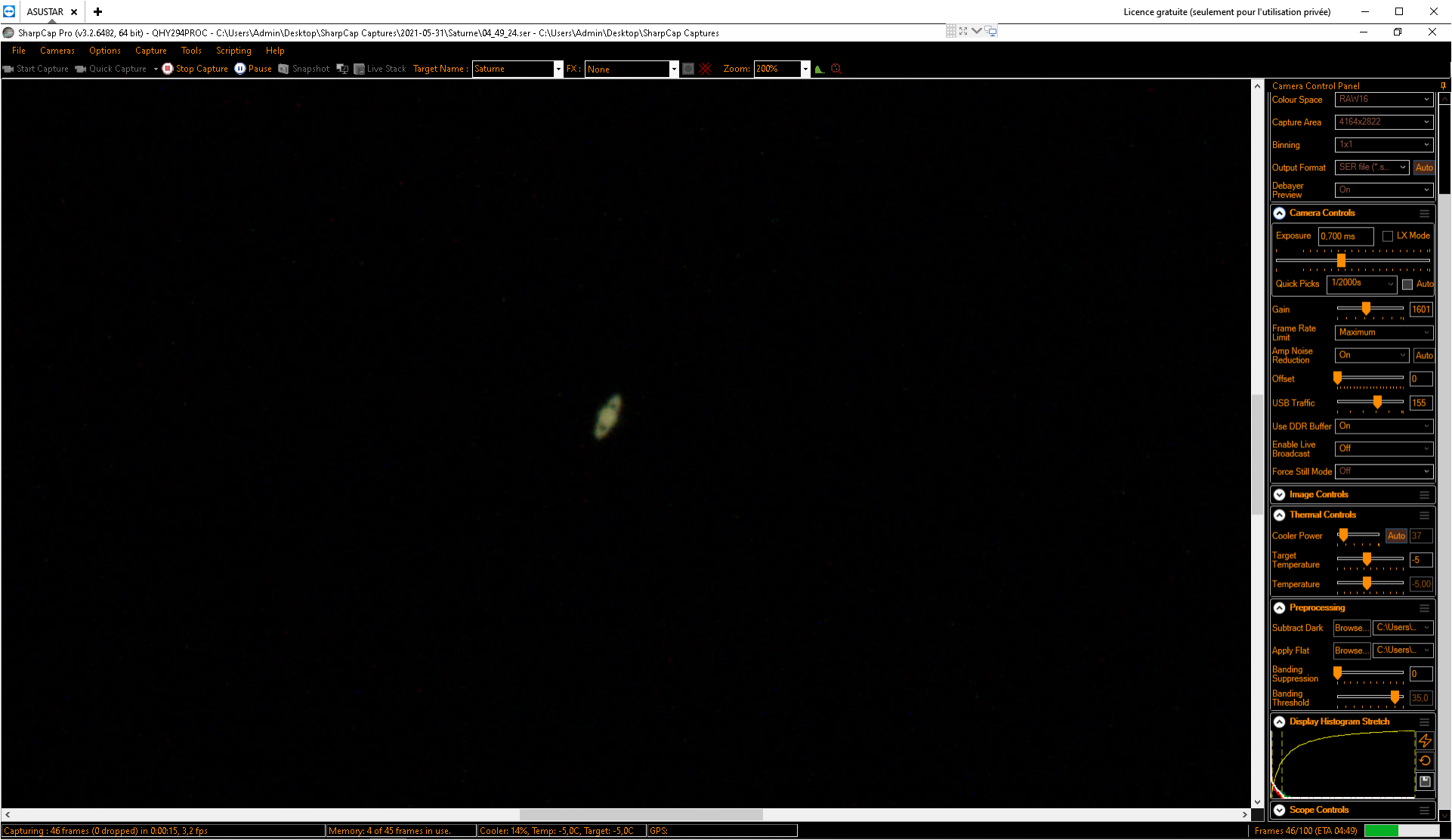Click the USB Traffic slider handle

click(x=1377, y=402)
